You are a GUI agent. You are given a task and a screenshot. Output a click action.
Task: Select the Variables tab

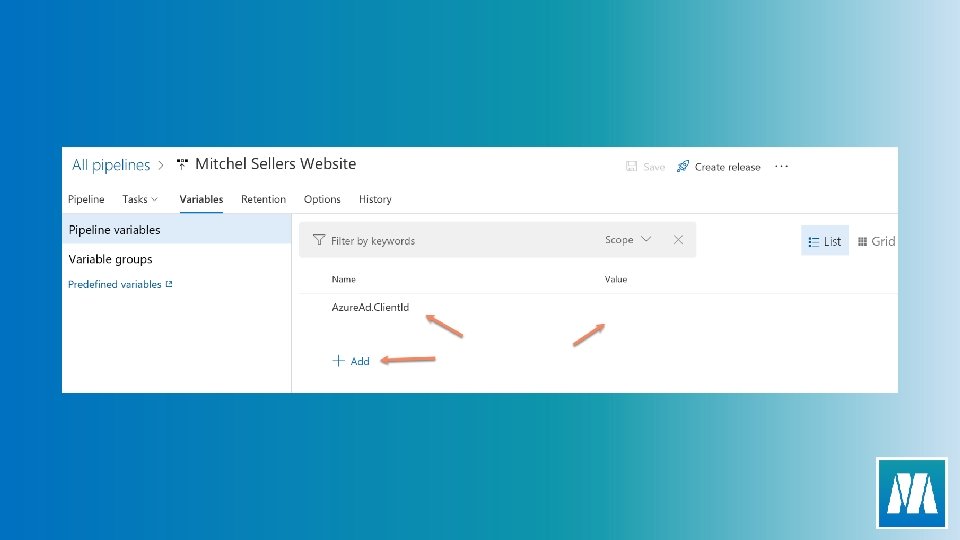point(201,199)
